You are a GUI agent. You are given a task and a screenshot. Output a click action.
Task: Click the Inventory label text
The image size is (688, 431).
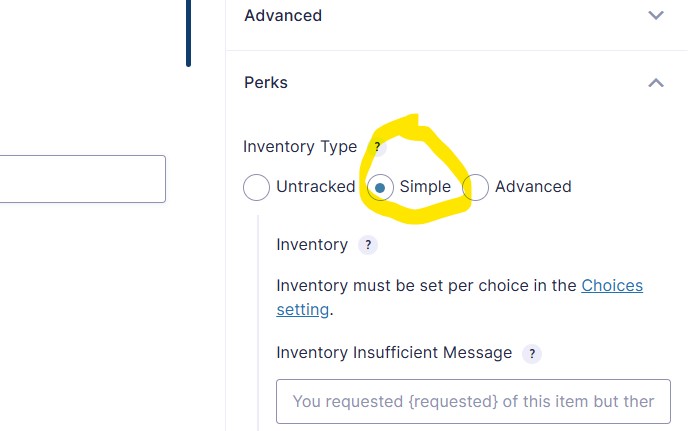pos(312,245)
